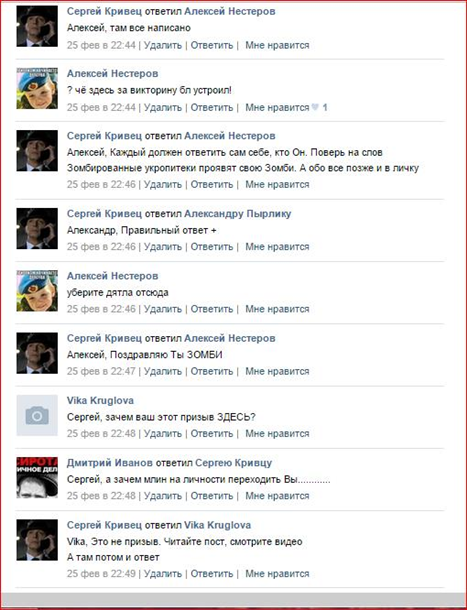Open Сергей Кривец's avatar on 'там все написано' comment
Image resolution: width=467 pixels, height=610 pixels.
(37, 26)
